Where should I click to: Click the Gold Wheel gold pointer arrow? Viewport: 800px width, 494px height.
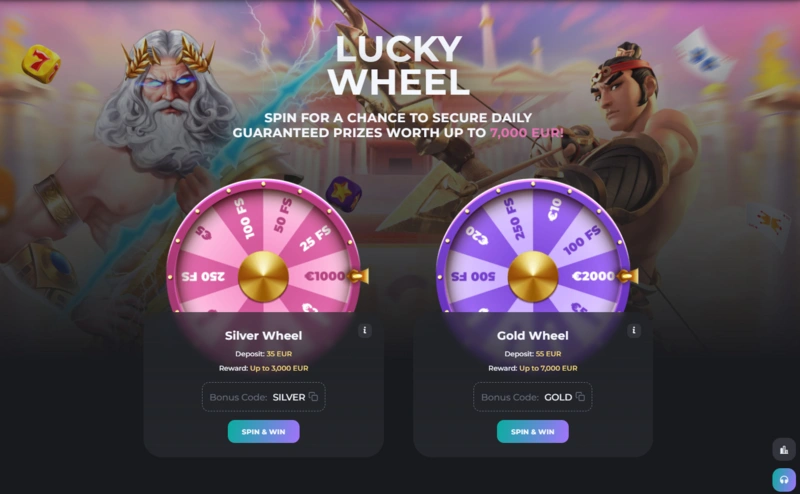(x=628, y=276)
